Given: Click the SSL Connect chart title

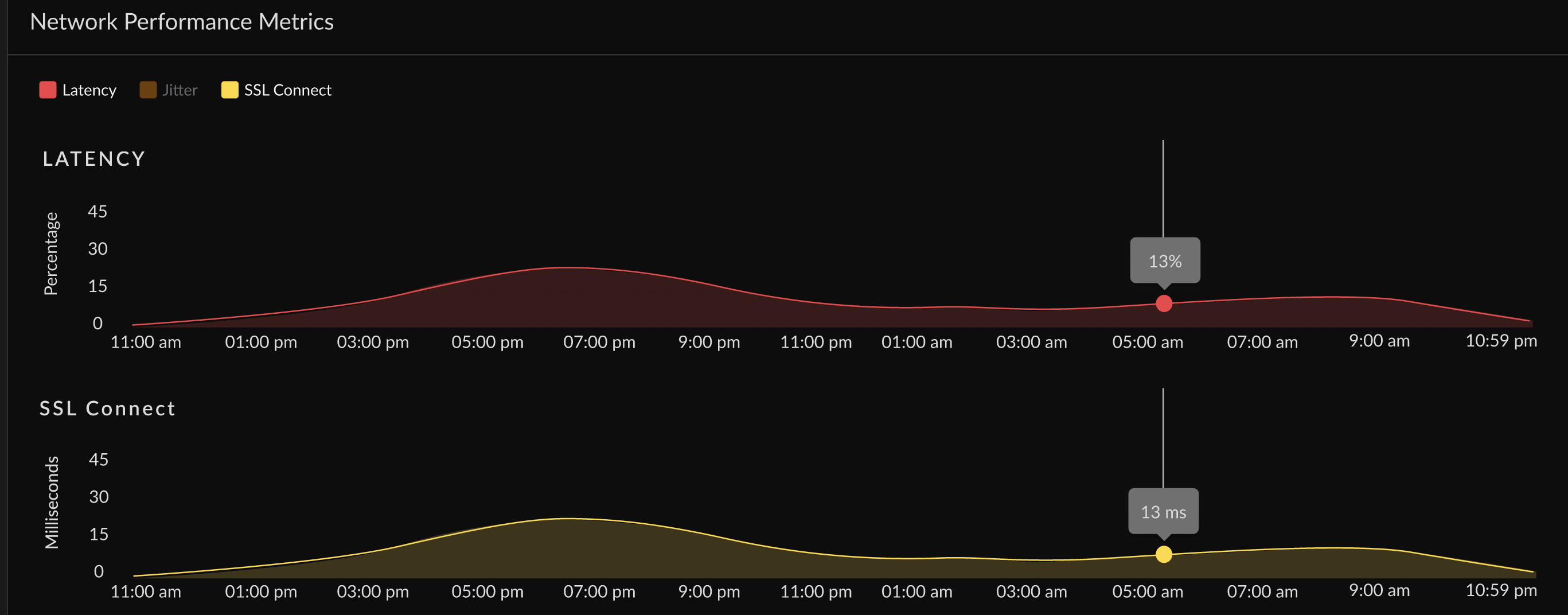Looking at the screenshot, I should pyautogui.click(x=107, y=408).
